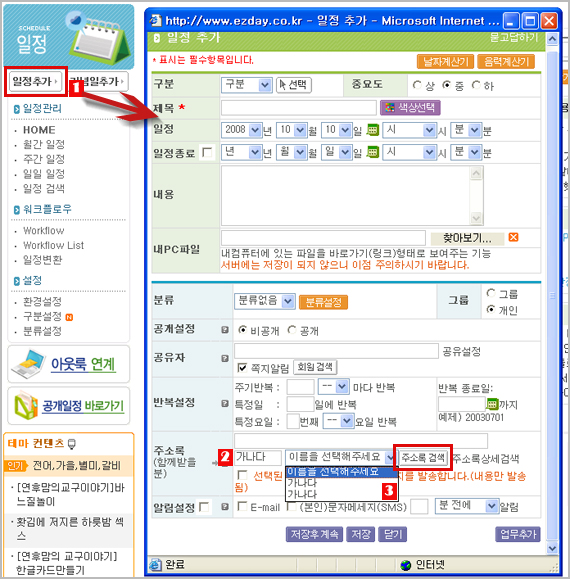Enable the 일정종료 end date checkbox
The image size is (570, 579).
pos(207,153)
